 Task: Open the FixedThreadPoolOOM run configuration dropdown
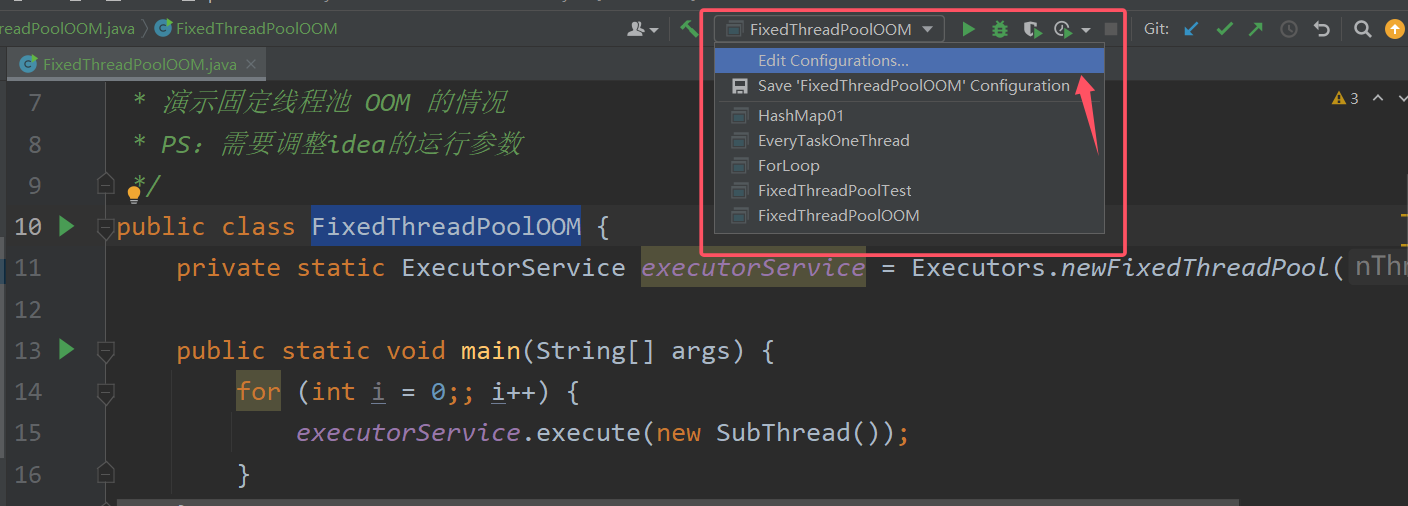click(830, 30)
